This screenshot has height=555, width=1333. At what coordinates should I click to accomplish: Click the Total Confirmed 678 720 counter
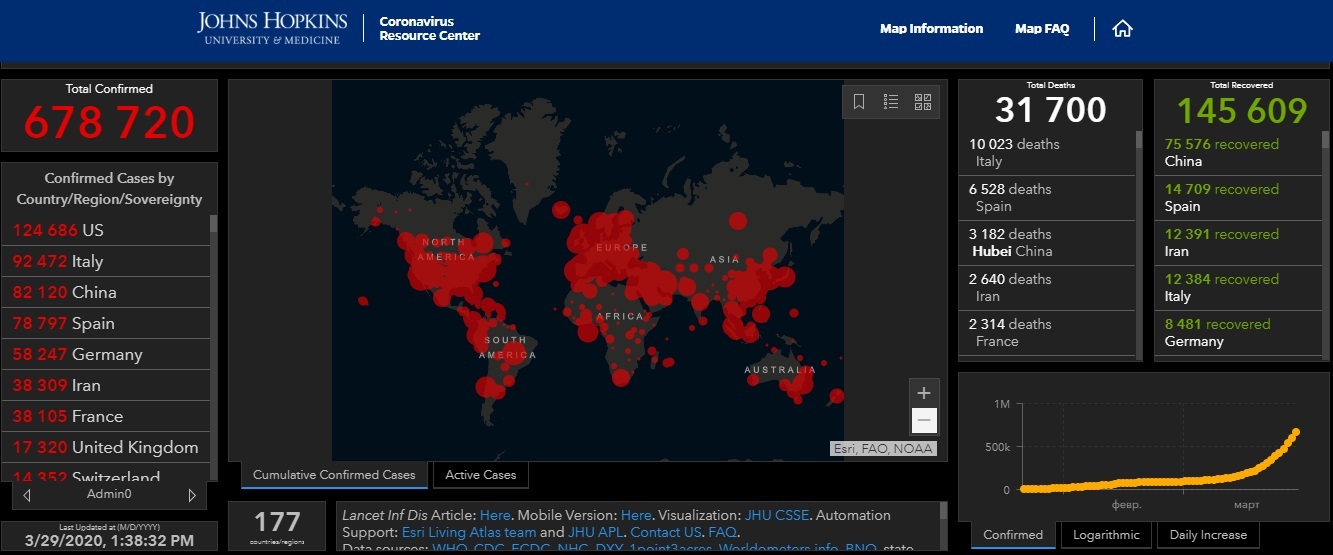pyautogui.click(x=109, y=122)
